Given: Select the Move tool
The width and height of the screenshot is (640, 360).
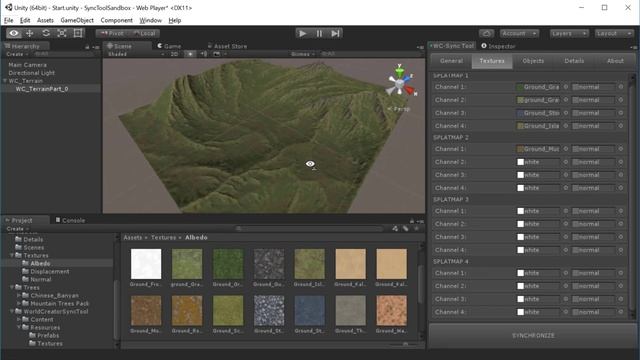Looking at the screenshot, I should tap(29, 33).
